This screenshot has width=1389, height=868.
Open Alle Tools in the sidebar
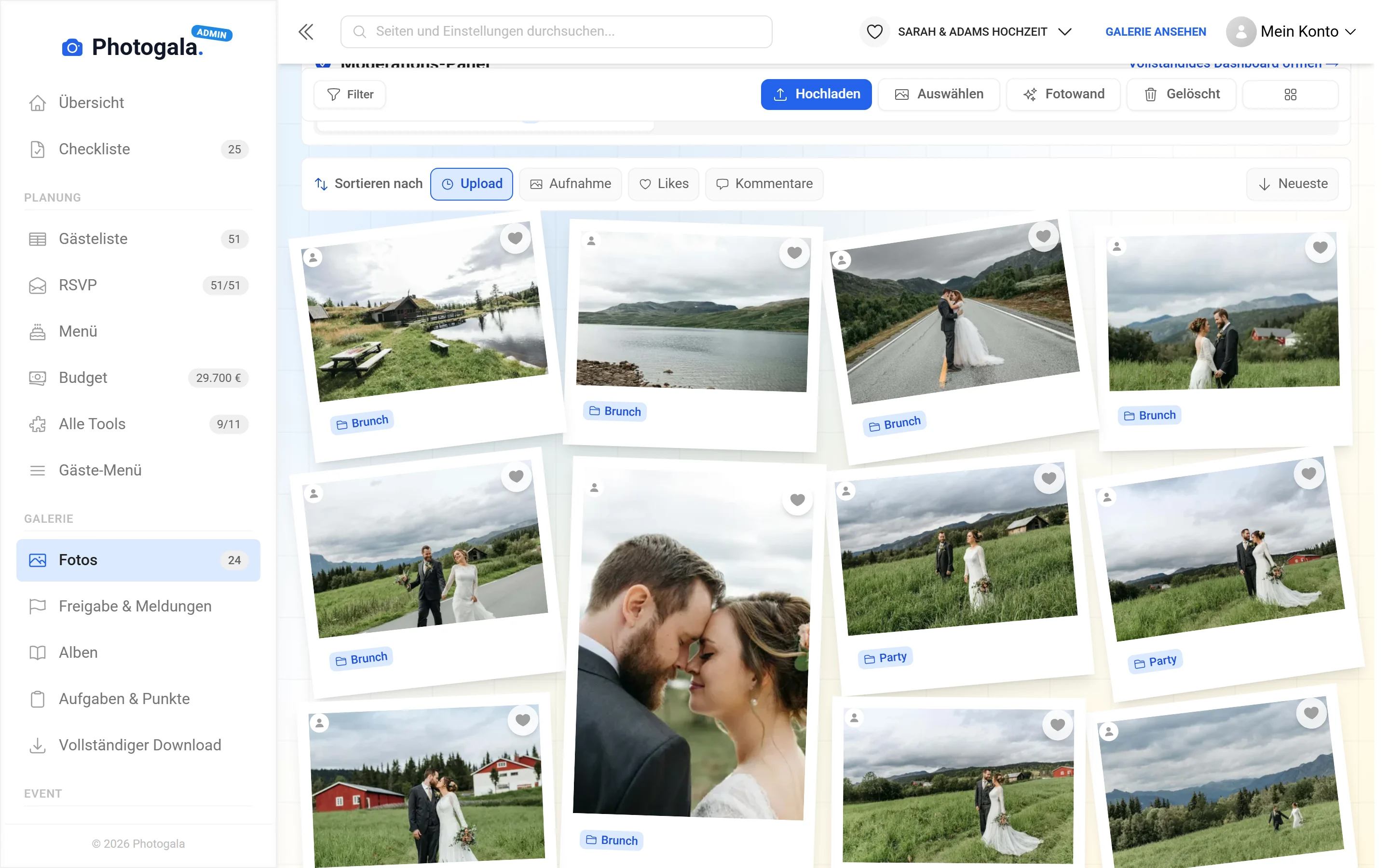click(138, 424)
